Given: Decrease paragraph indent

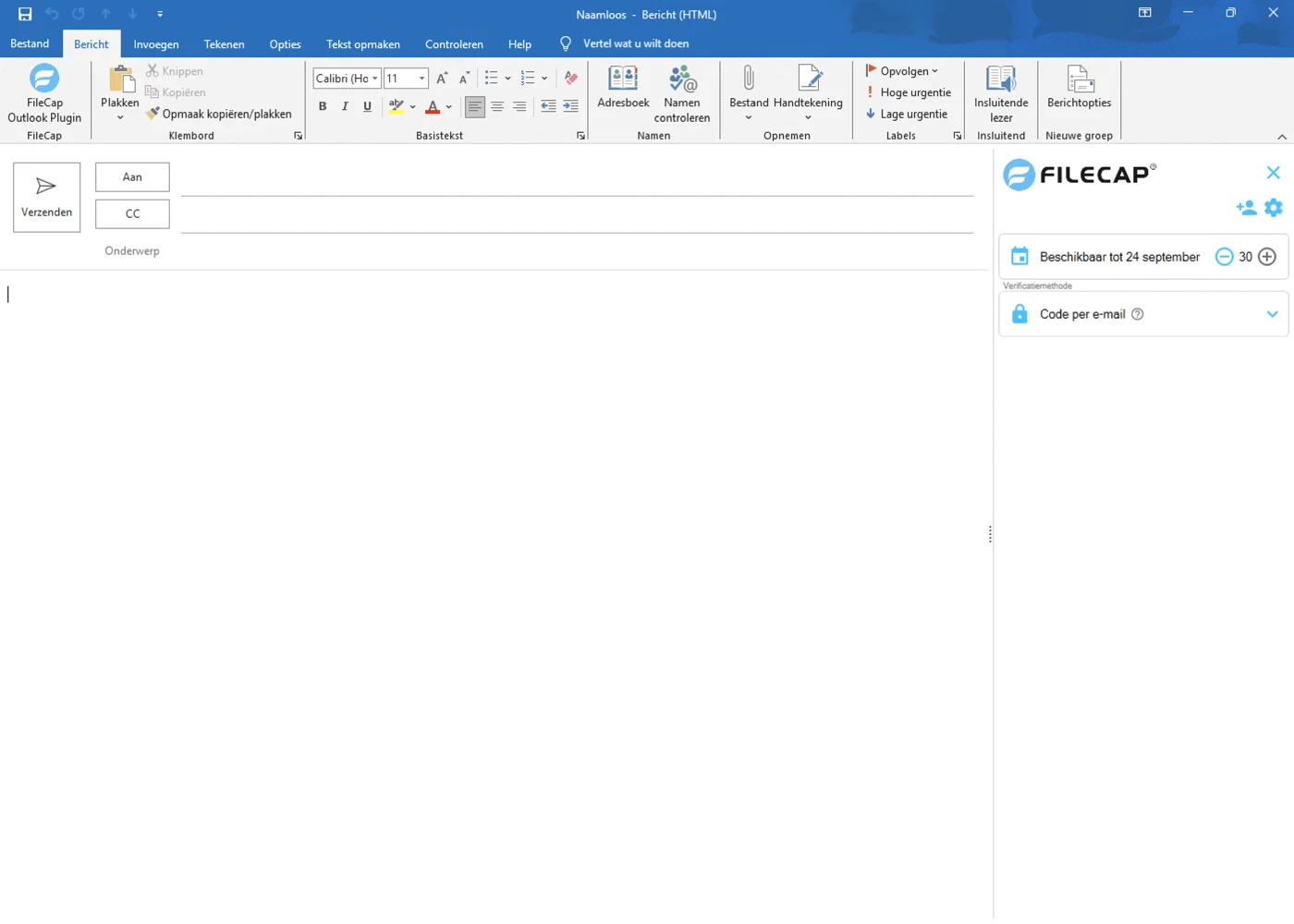Looking at the screenshot, I should (x=548, y=106).
